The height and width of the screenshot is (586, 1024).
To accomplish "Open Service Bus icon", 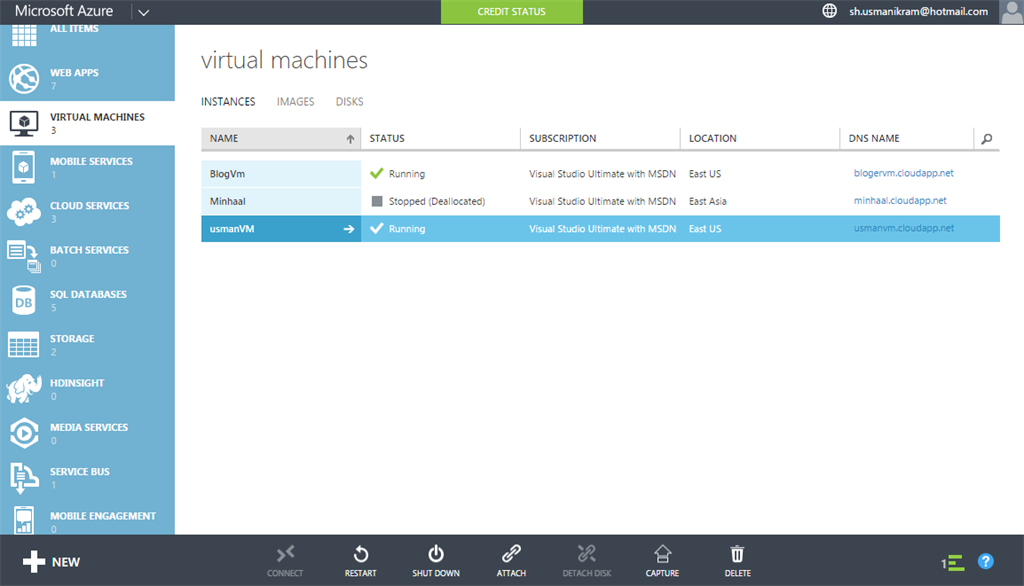I will point(24,478).
